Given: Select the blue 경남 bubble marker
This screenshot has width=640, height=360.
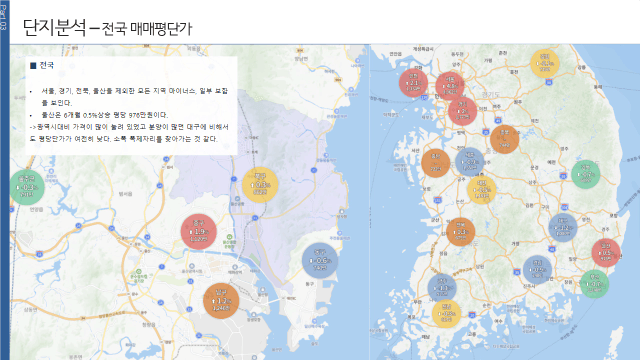Looking at the screenshot, I should tap(537, 270).
